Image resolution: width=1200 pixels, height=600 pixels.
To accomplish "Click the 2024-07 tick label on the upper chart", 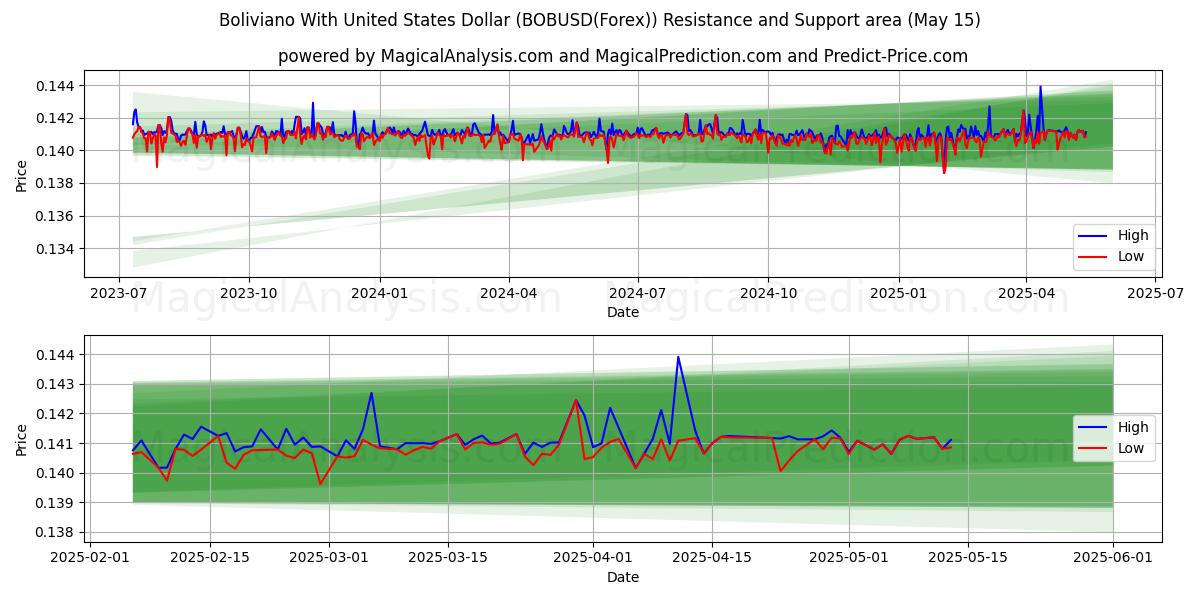I will click(638, 294).
